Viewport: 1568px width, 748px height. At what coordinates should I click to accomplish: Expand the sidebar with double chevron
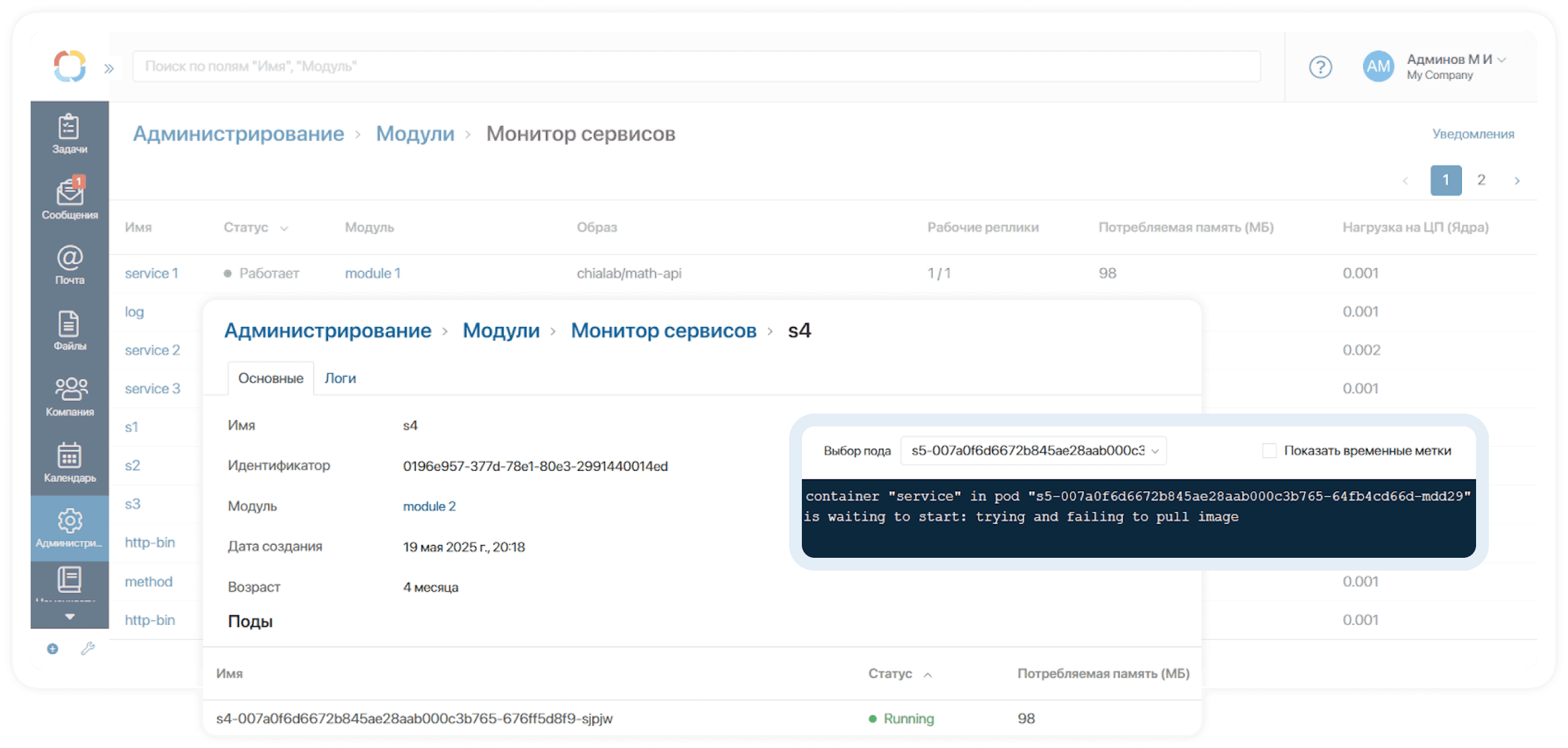(x=109, y=68)
